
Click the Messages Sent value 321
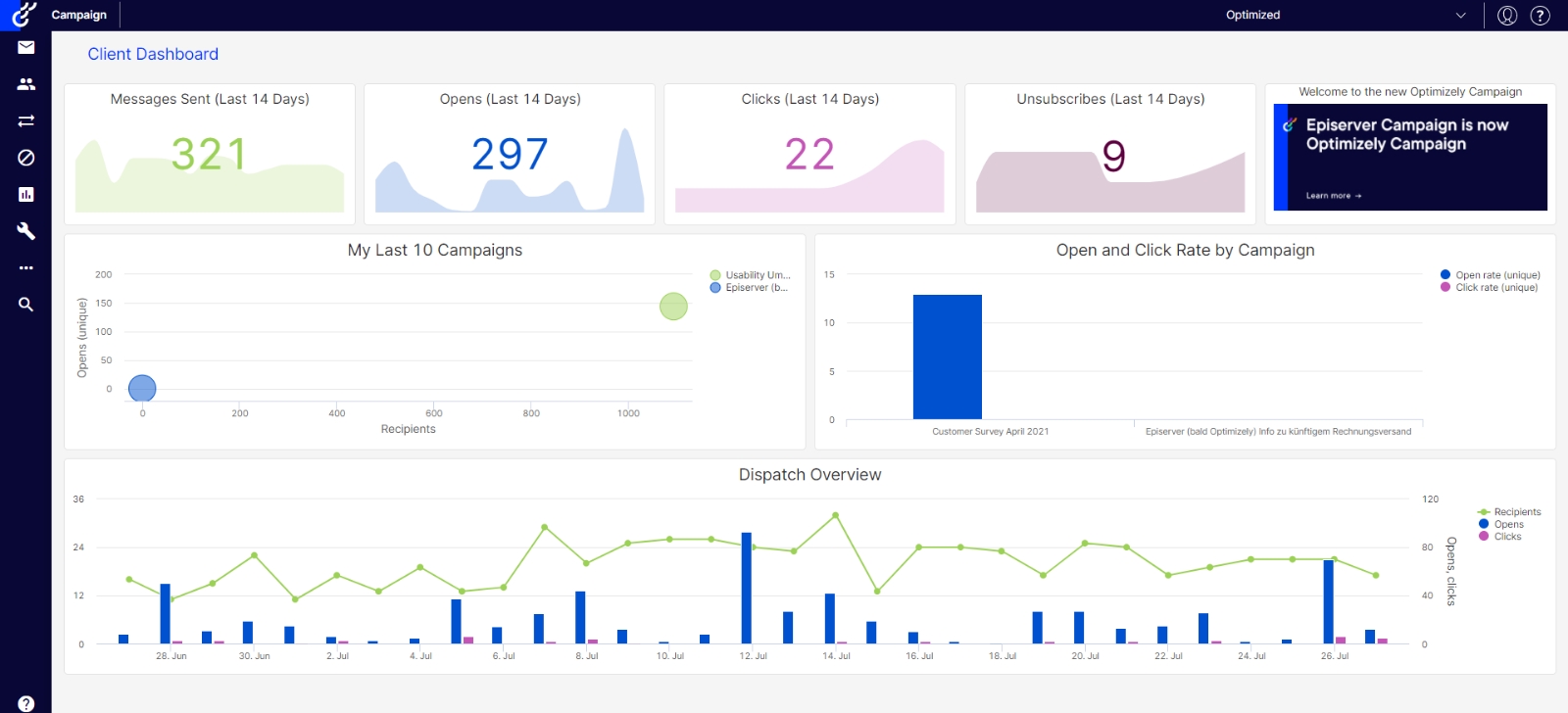pos(209,154)
